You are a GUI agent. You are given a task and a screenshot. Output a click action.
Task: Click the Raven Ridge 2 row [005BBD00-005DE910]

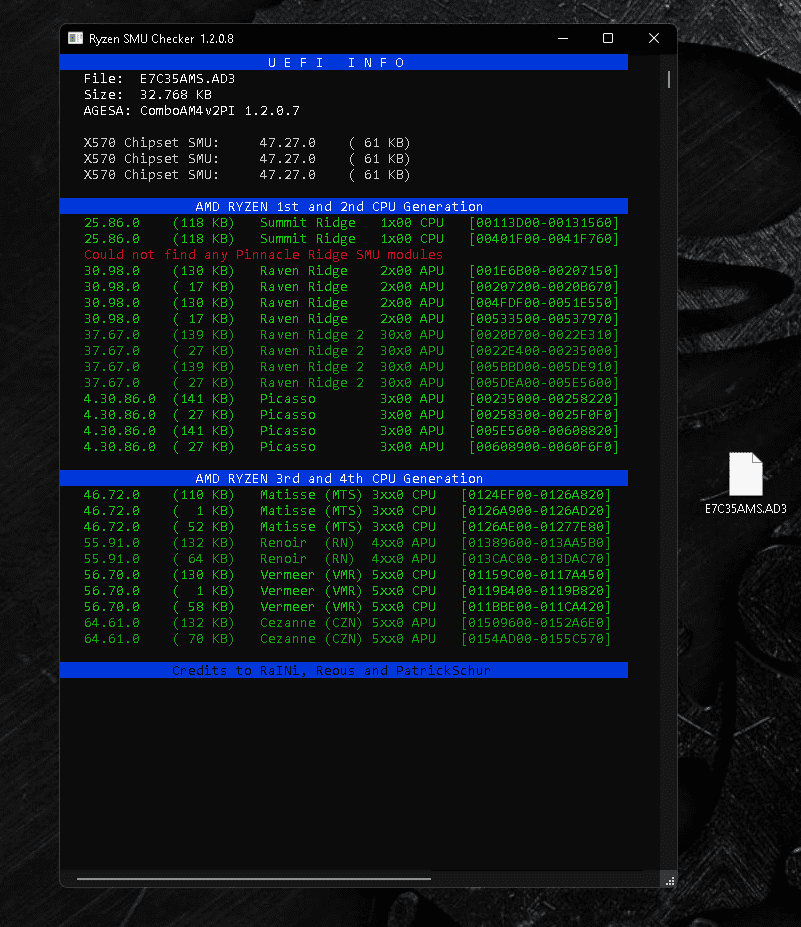[351, 366]
